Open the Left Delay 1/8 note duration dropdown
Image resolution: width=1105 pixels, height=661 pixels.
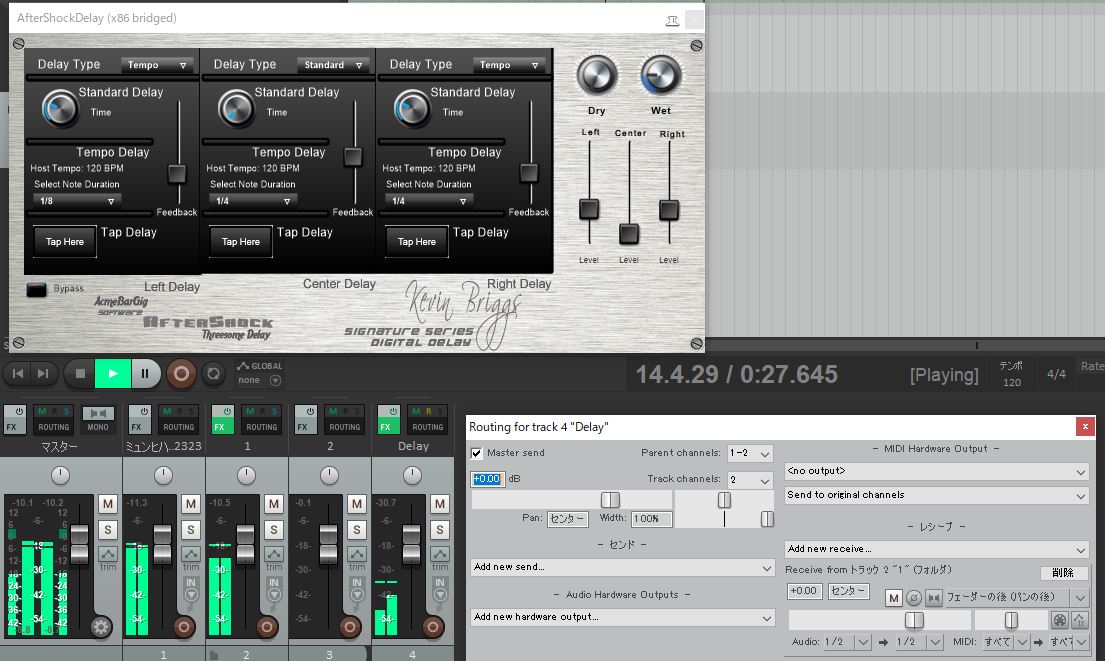[x=76, y=201]
